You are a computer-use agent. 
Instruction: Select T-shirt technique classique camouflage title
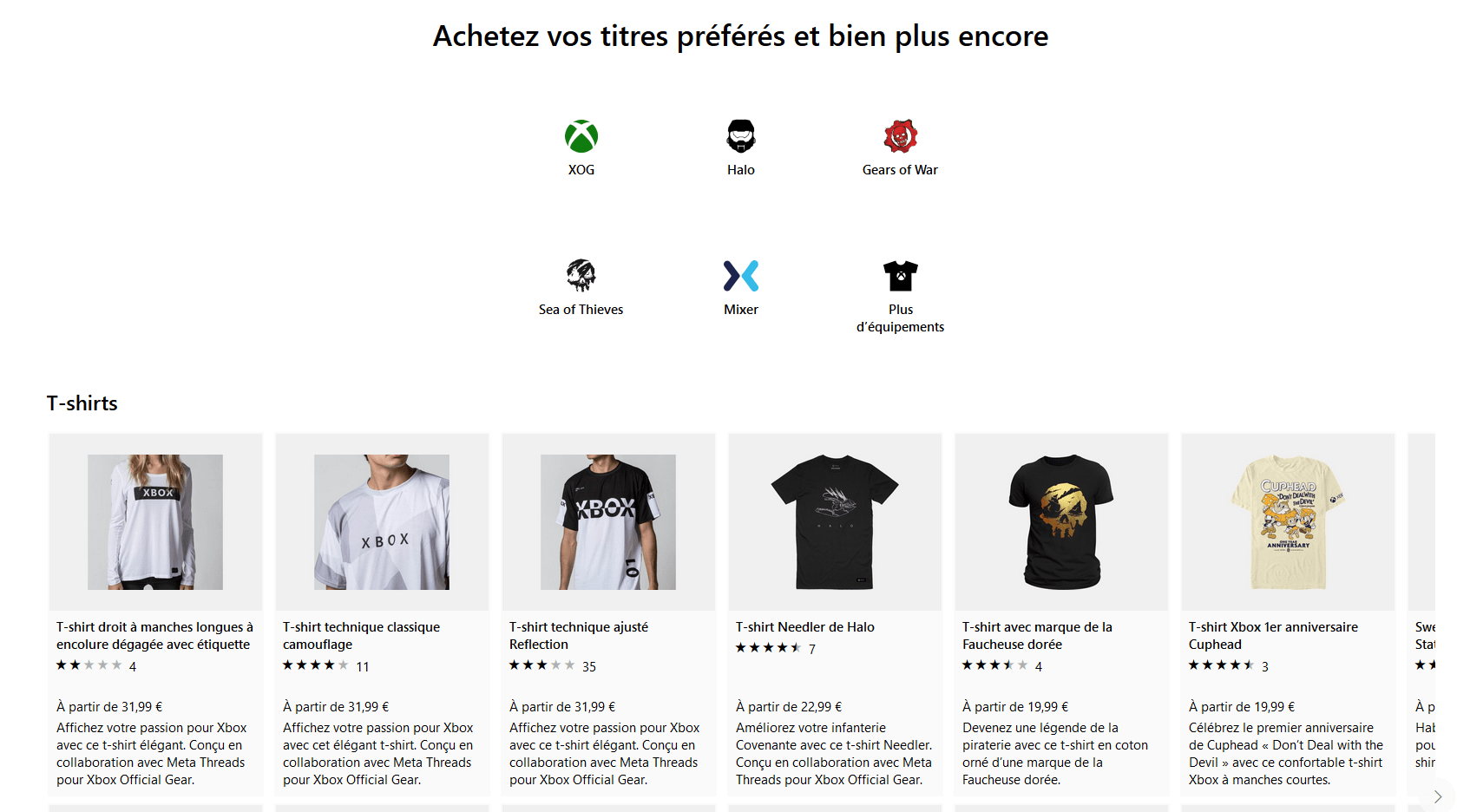pyautogui.click(x=361, y=636)
